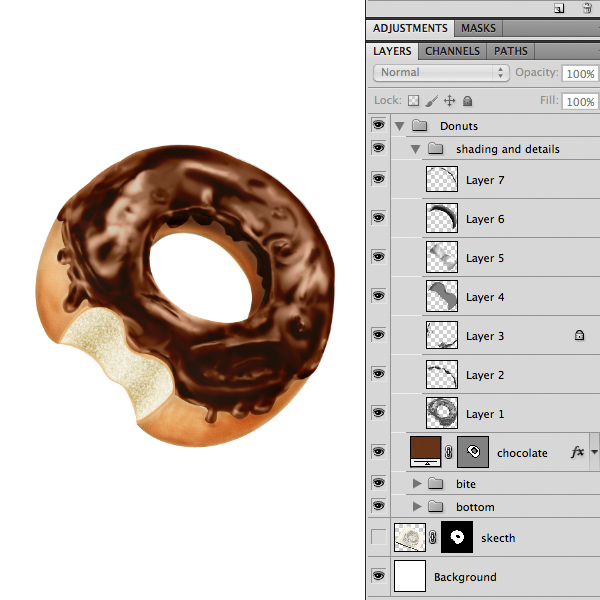Click the shading and details folder icon
This screenshot has height=600, width=600.
(x=435, y=148)
